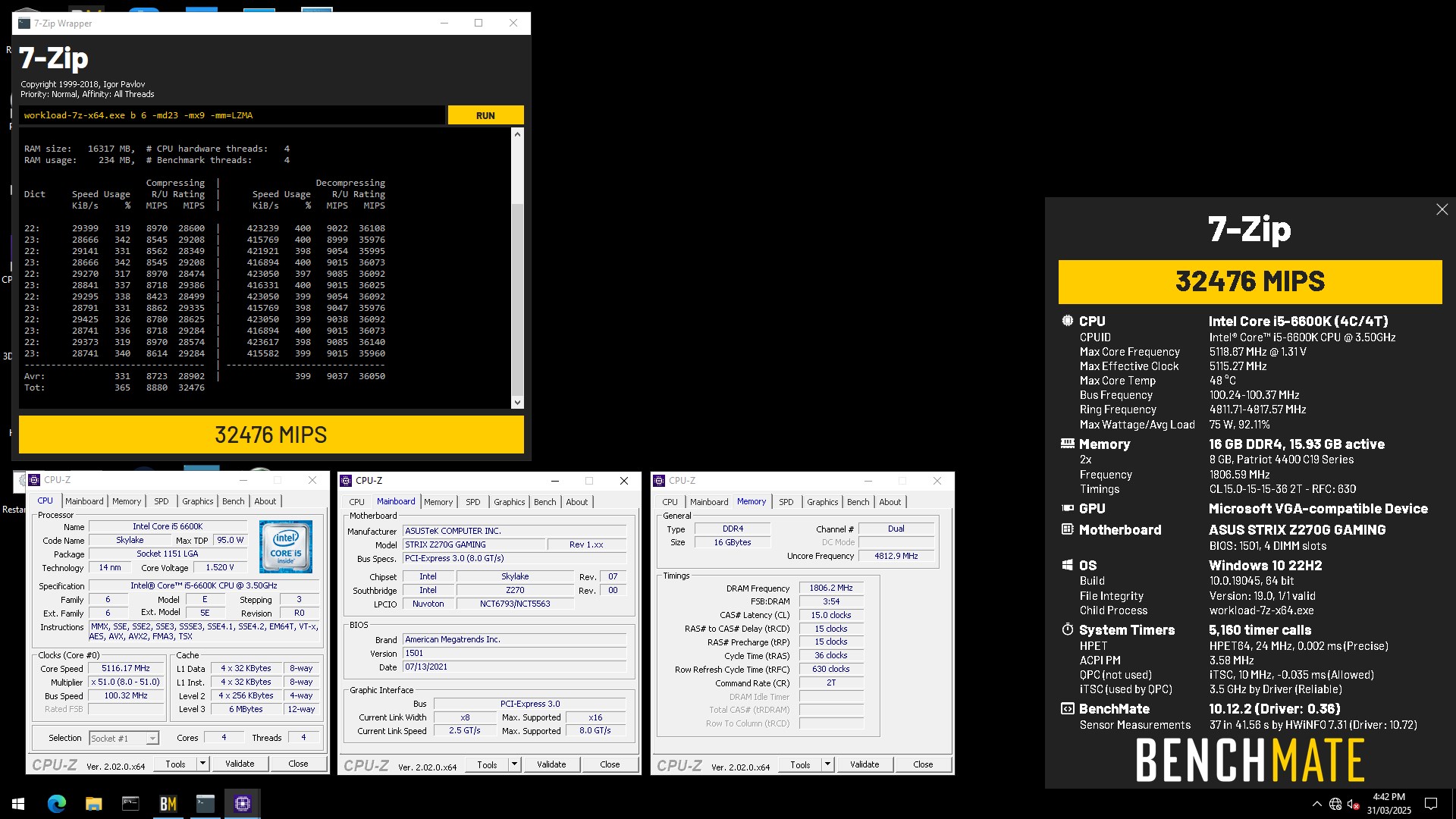The height and width of the screenshot is (819, 1456).
Task: Show hidden system tray icons
Action: click(1316, 804)
